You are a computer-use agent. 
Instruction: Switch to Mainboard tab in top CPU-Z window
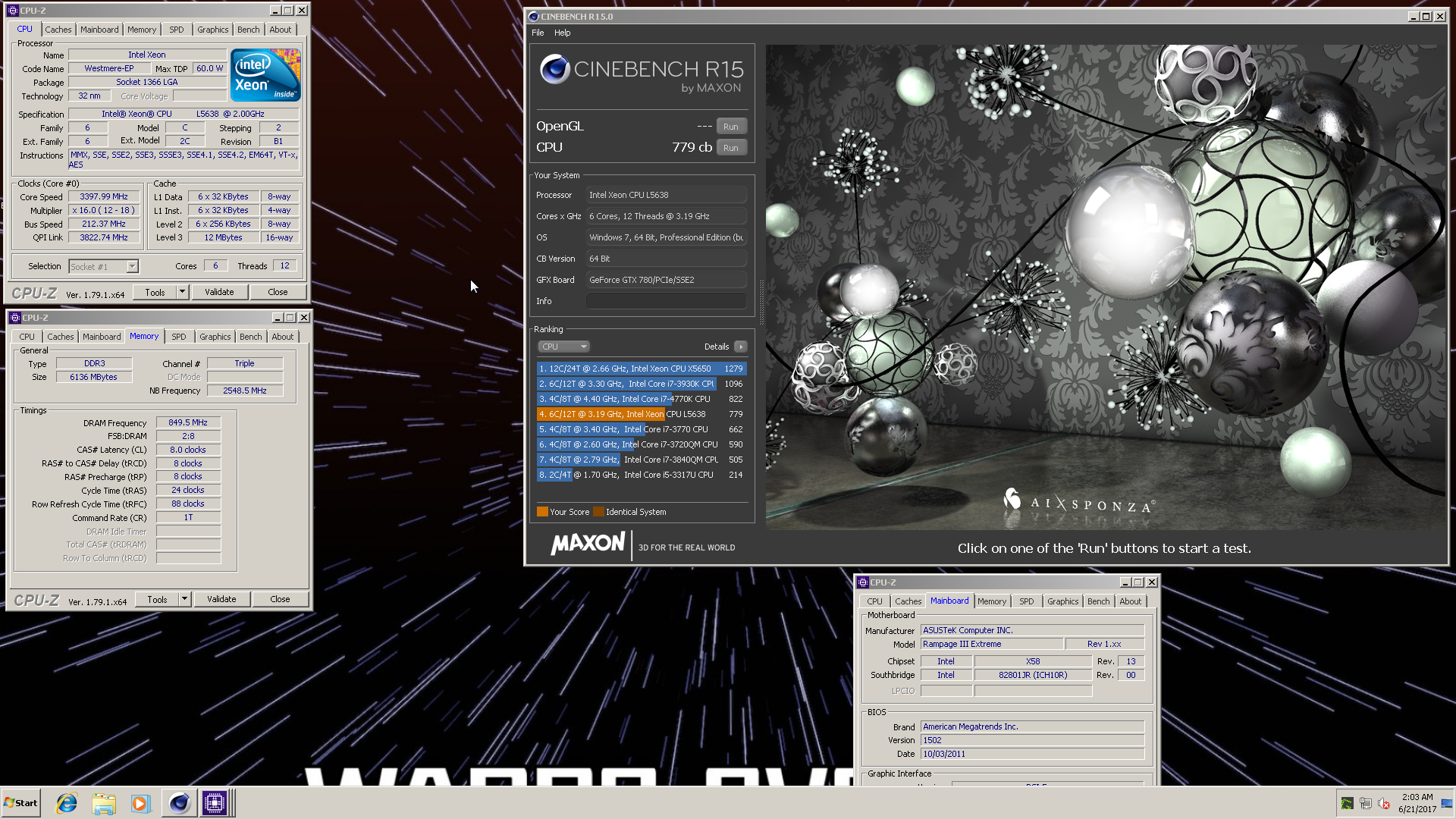[x=99, y=30]
